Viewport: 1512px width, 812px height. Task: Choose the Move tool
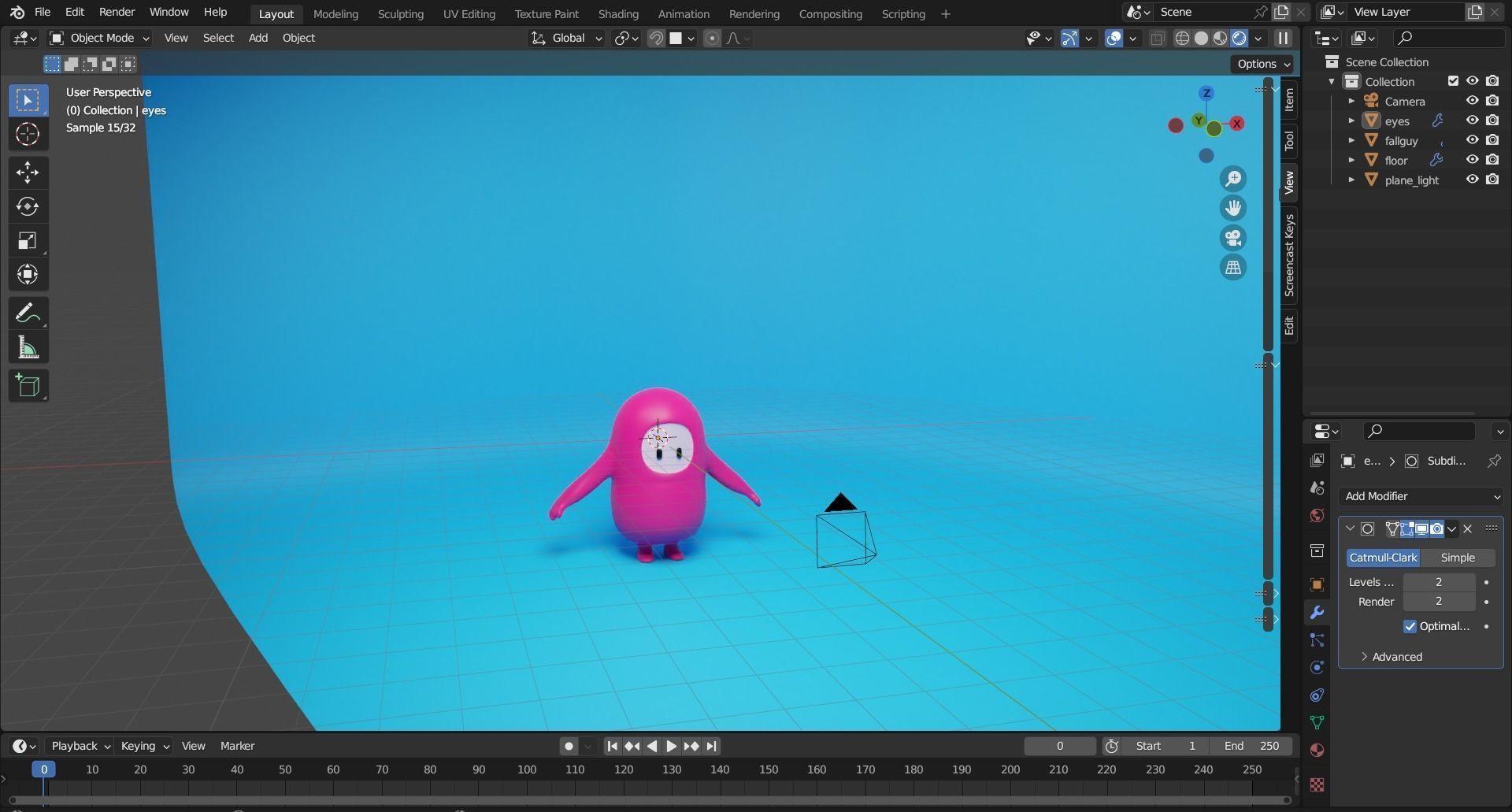[28, 172]
